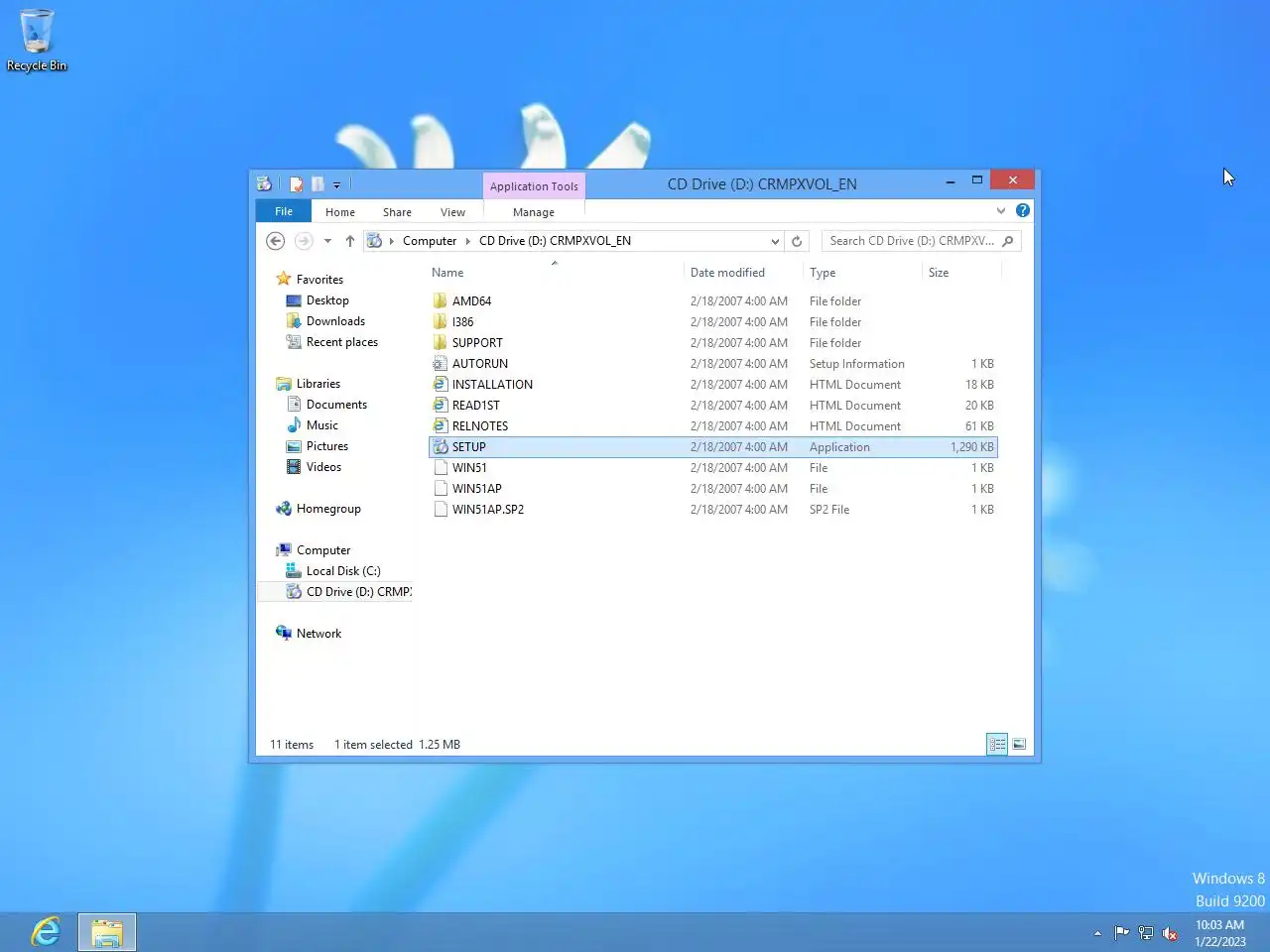Select the RELNOTES HTML document icon

441,425
